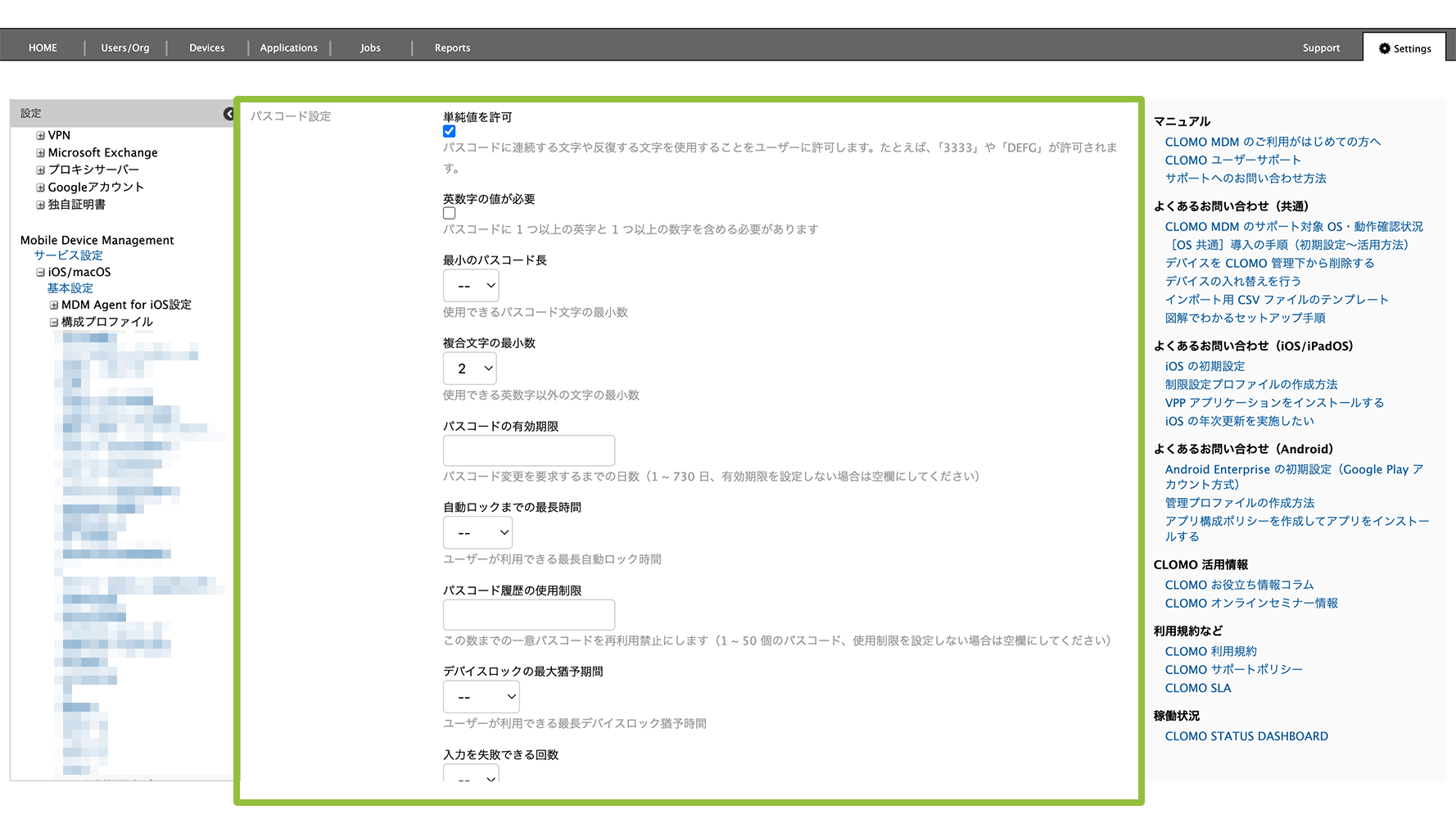This screenshot has height=819, width=1456.
Task: Expand the Googleアカウント tree node
Action: 40,188
